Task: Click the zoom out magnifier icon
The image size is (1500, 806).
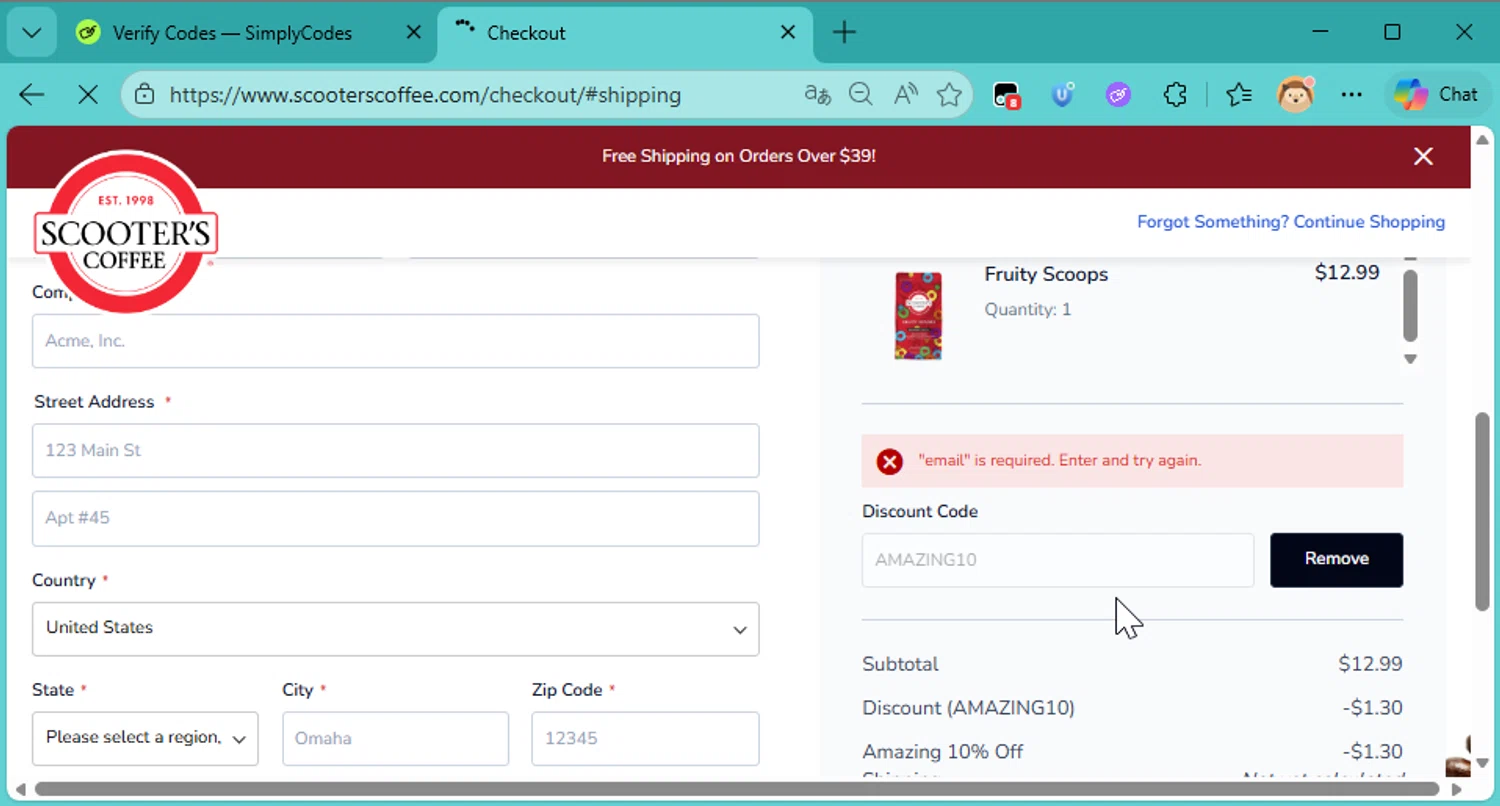Action: coord(861,95)
